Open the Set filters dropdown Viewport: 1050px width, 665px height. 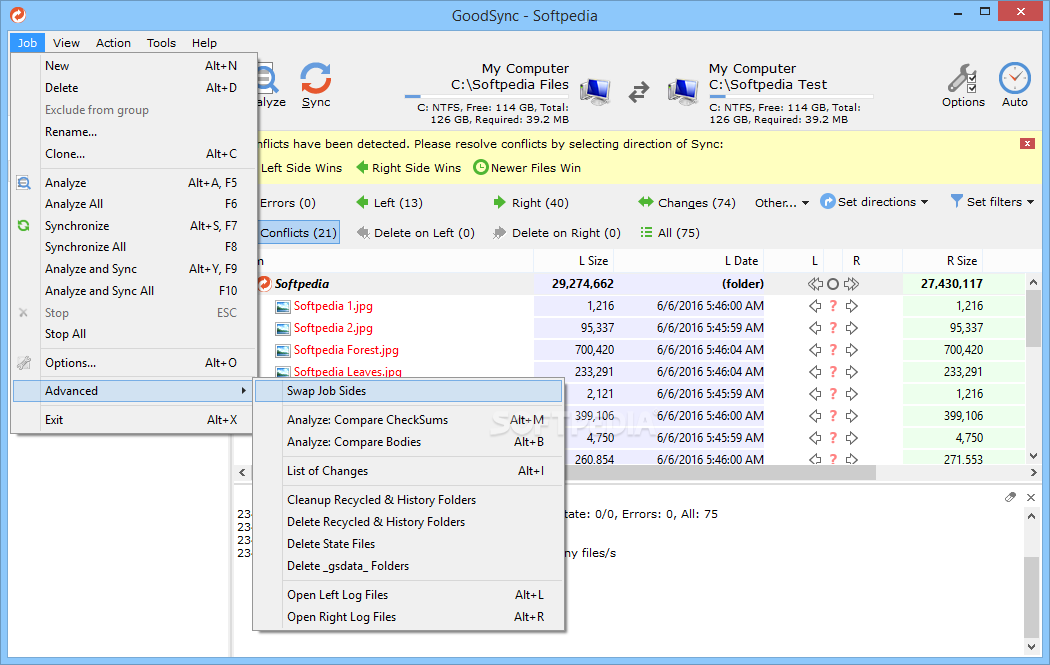point(992,202)
